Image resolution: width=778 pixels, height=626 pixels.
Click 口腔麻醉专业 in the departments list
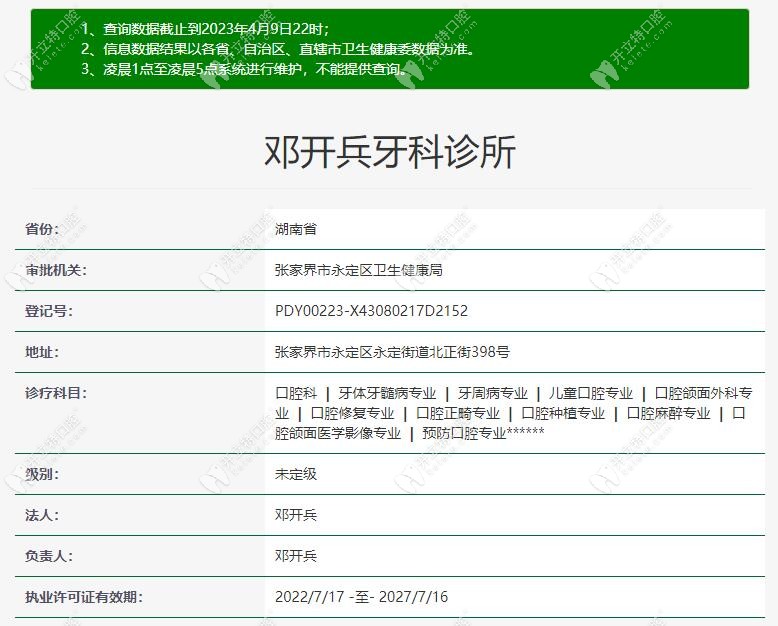[x=668, y=413]
